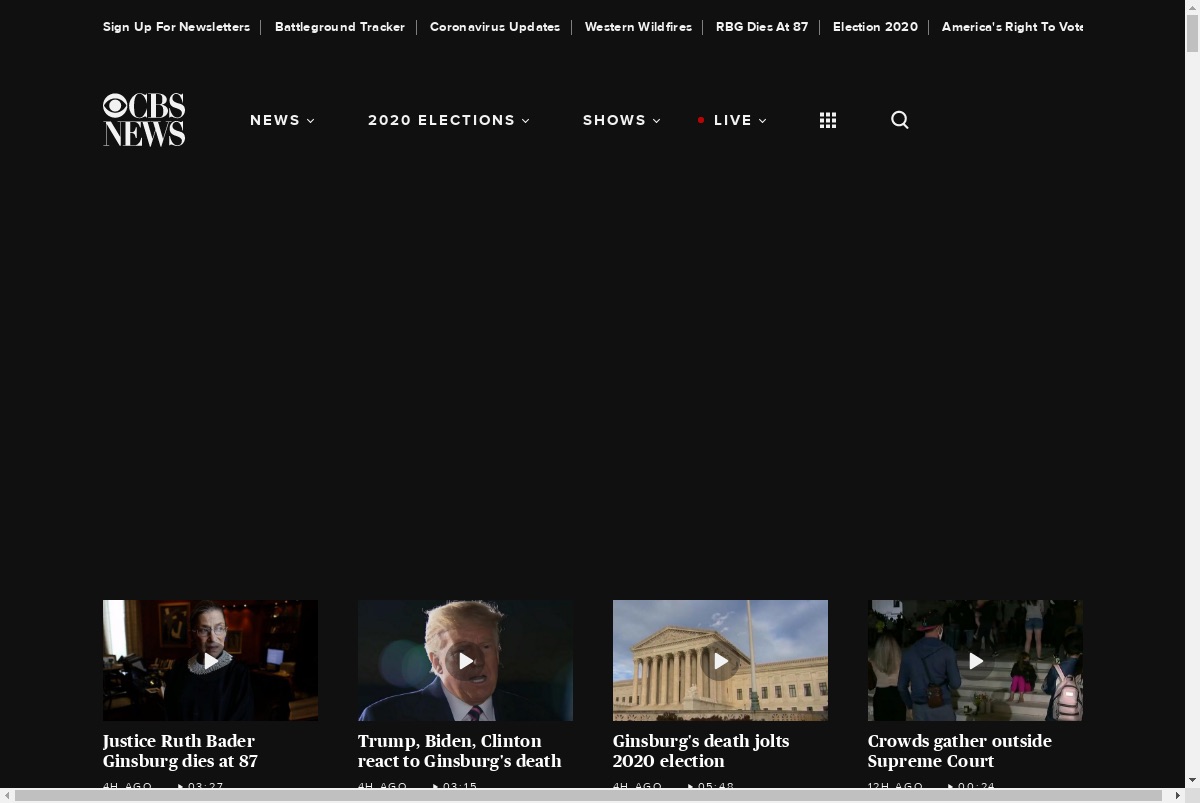
Task: Open the Battleground Tracker link
Action: point(340,27)
